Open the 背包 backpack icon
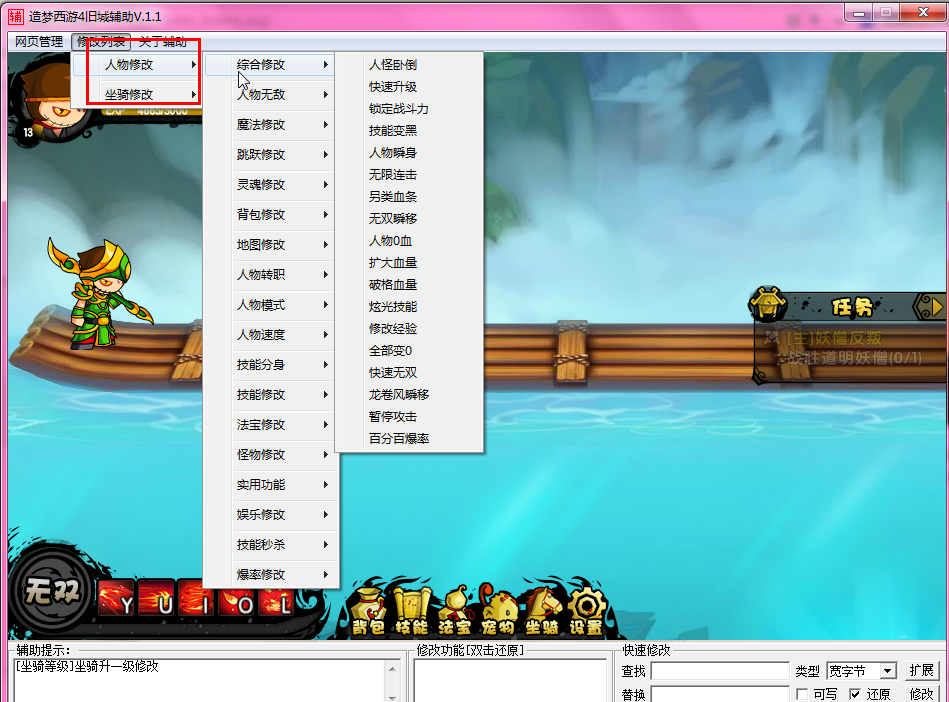This screenshot has height=702, width=949. 368,610
